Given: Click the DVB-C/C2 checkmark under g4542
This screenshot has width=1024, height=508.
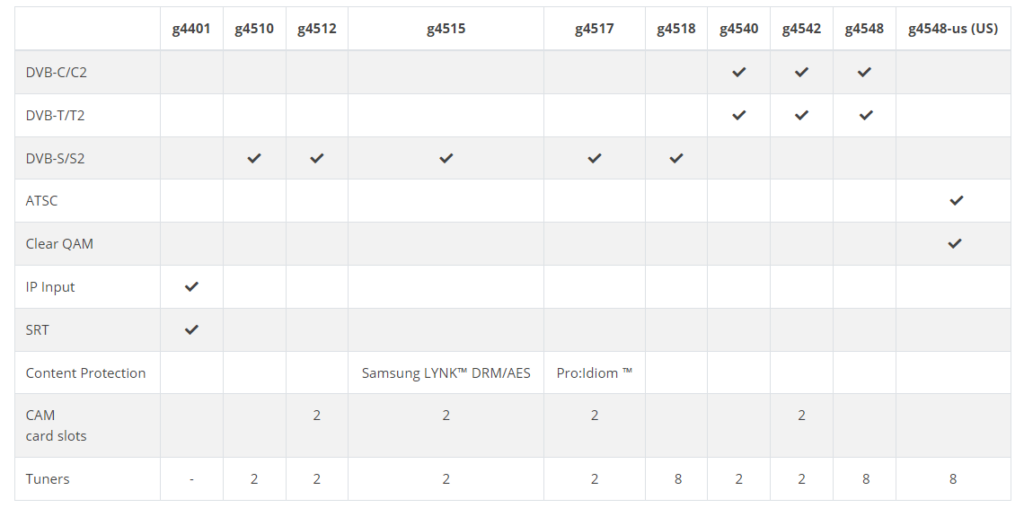Looking at the screenshot, I should pyautogui.click(x=801, y=72).
